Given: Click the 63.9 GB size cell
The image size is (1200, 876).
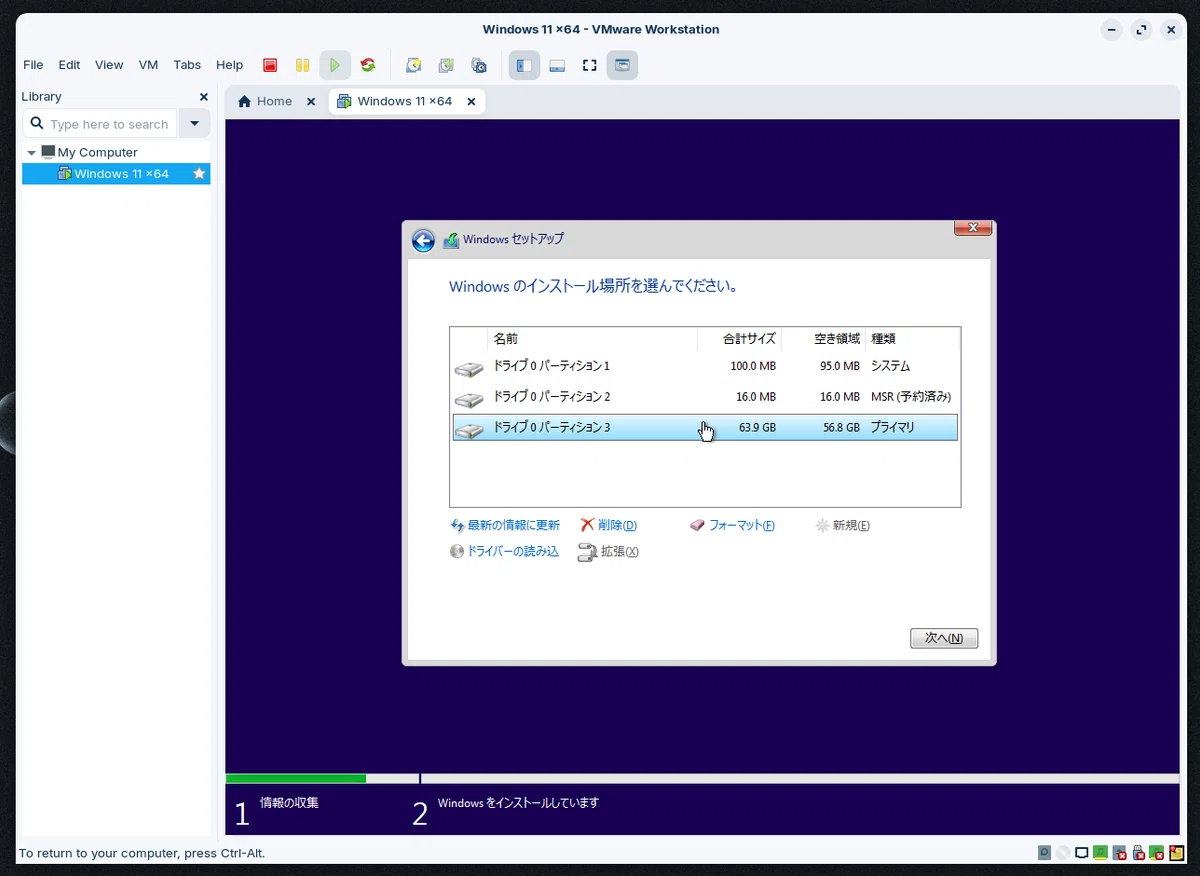Looking at the screenshot, I should click(757, 428).
